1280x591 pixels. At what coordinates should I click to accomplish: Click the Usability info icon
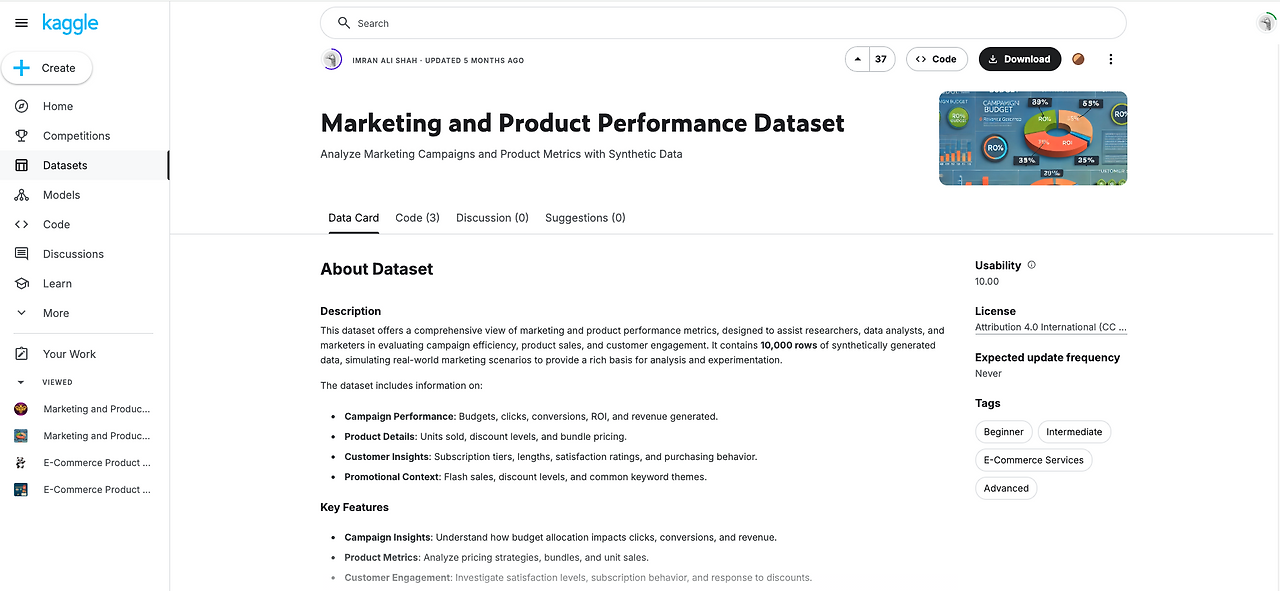pos(1032,265)
